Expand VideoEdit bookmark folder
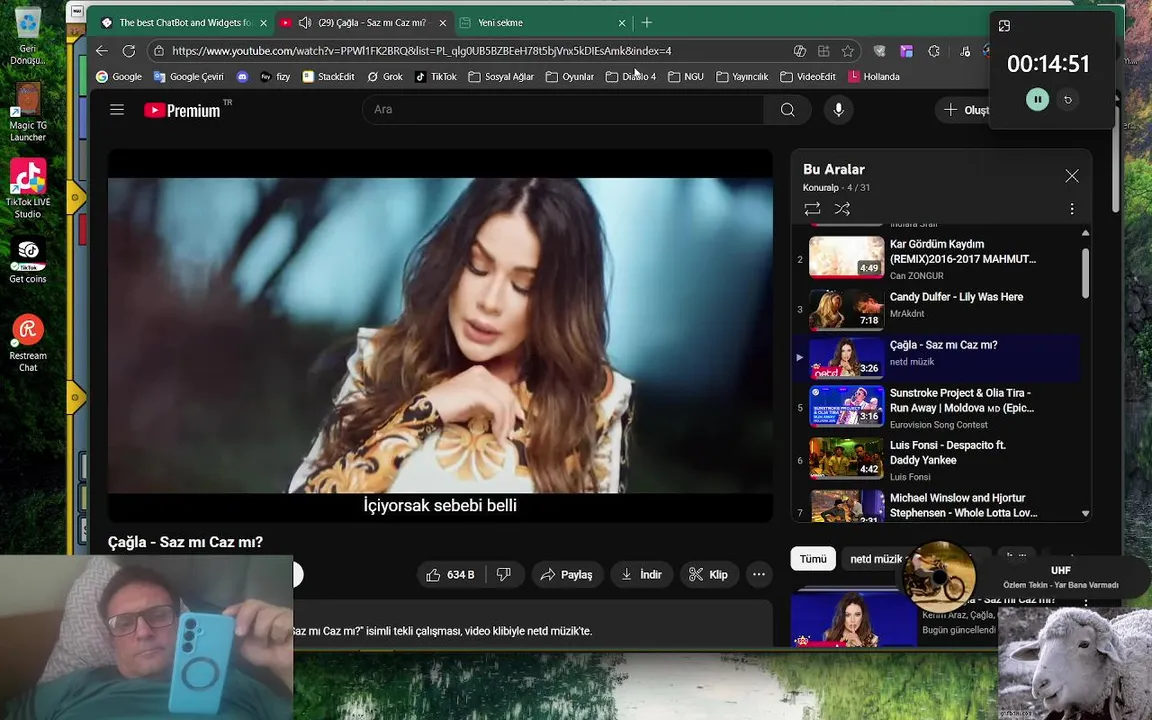 pos(808,76)
